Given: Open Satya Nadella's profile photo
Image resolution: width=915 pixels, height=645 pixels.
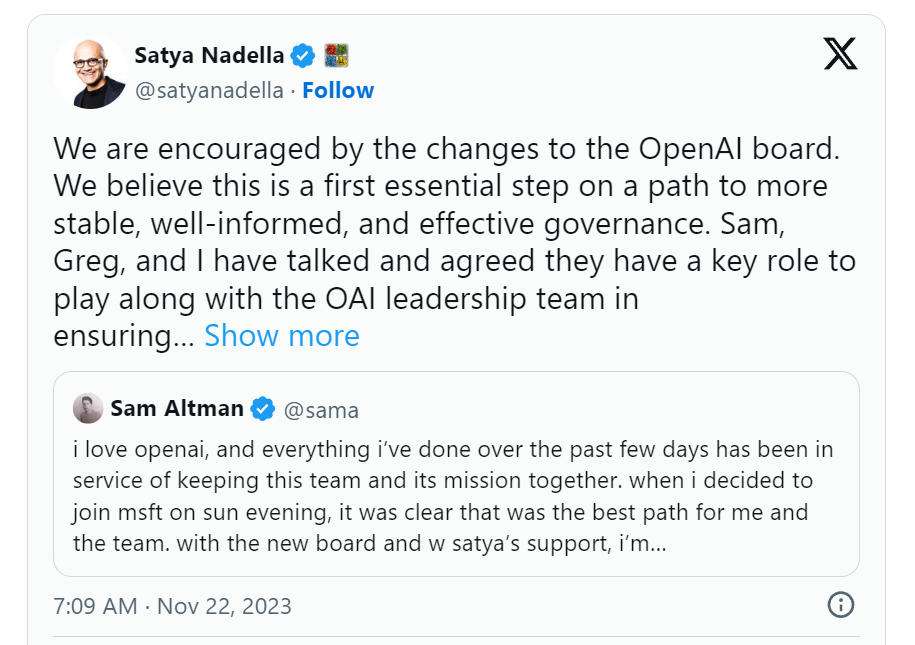Looking at the screenshot, I should point(90,72).
